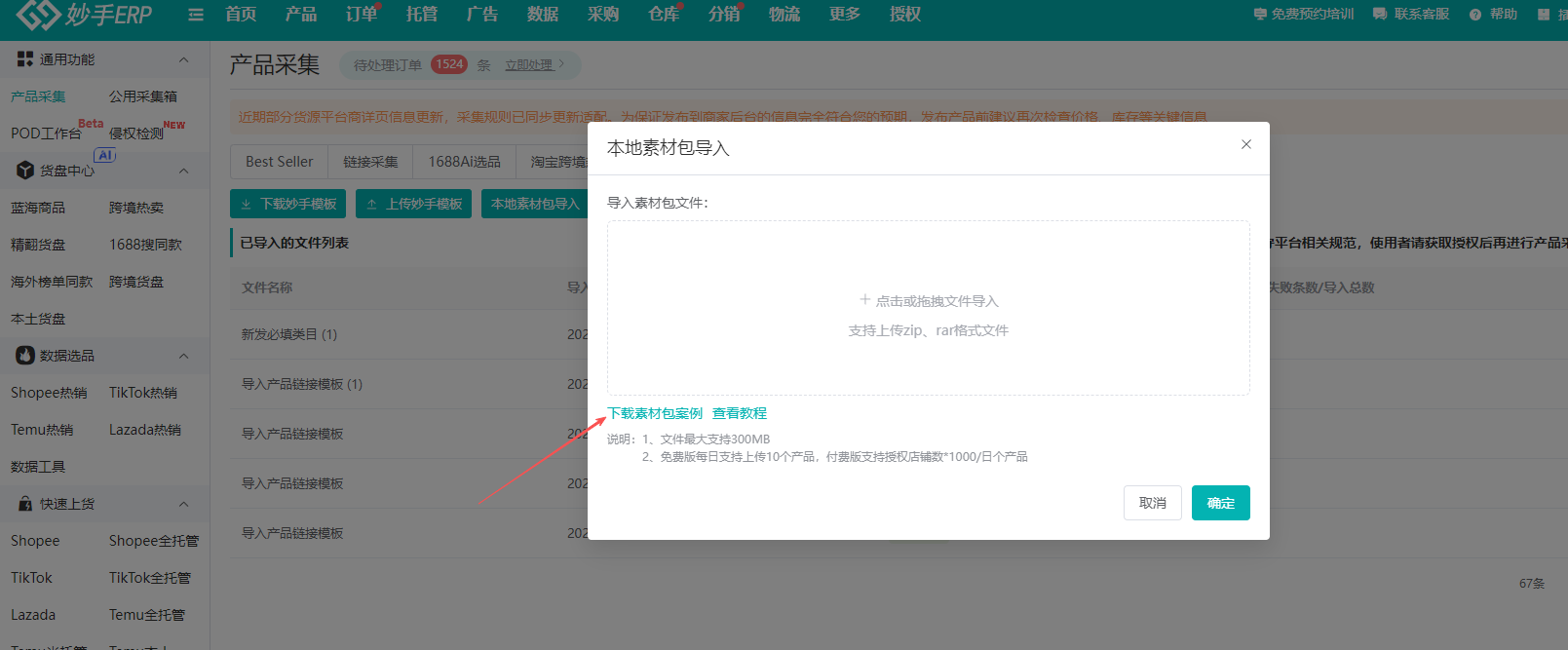
Task: Click upload icon on 上传妙手模板 button
Action: [x=372, y=204]
